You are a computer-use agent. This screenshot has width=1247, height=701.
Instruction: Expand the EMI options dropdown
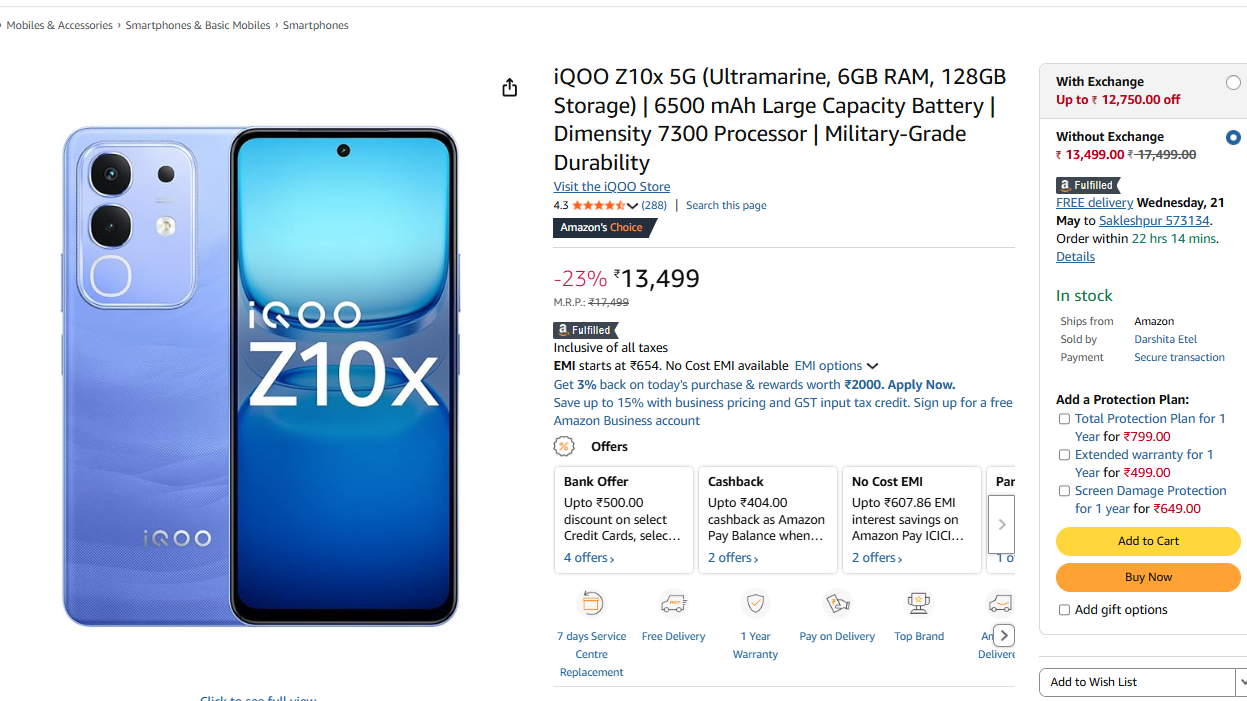point(836,366)
